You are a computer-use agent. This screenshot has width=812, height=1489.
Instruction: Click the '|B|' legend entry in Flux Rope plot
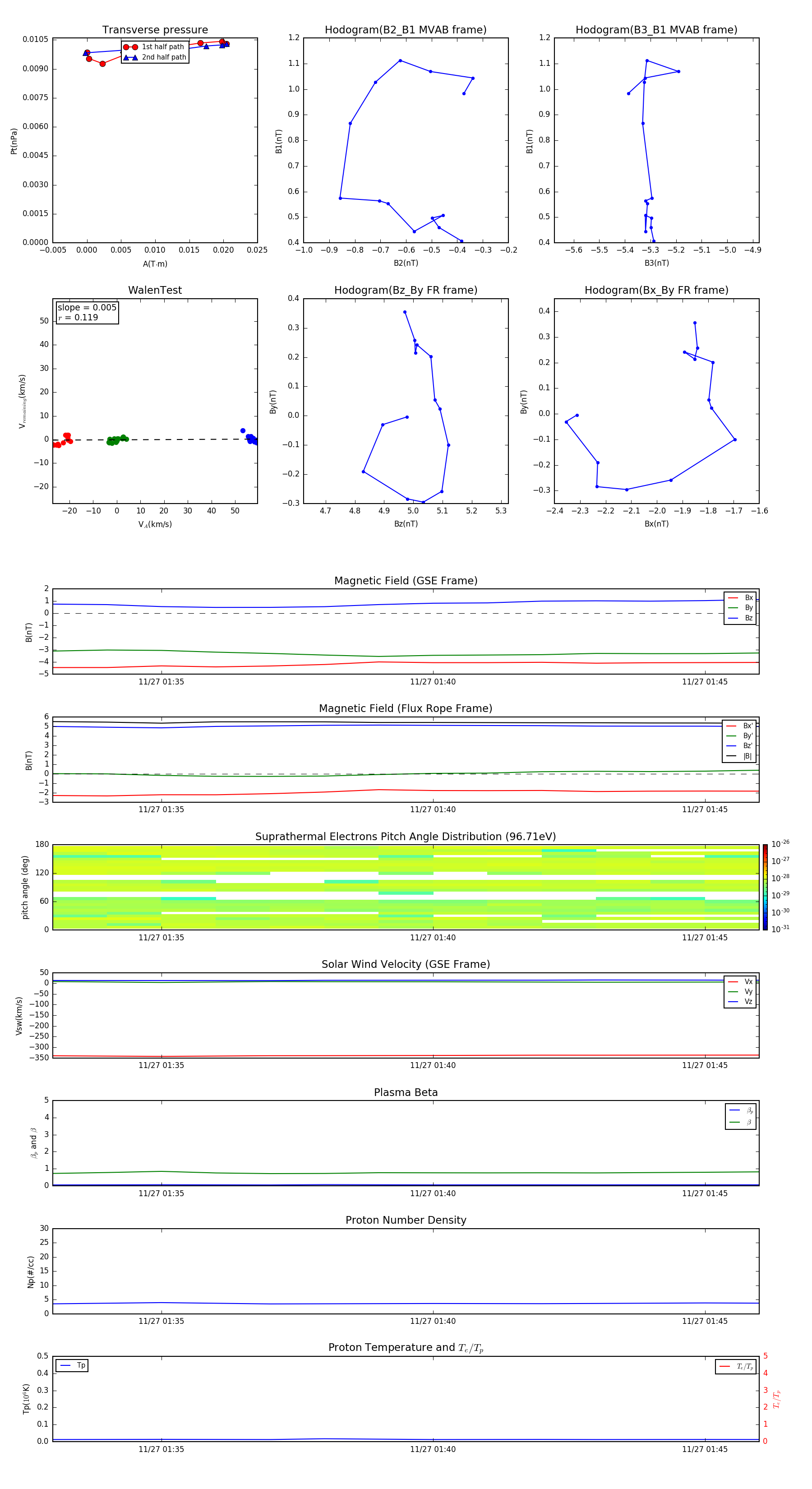point(739,756)
